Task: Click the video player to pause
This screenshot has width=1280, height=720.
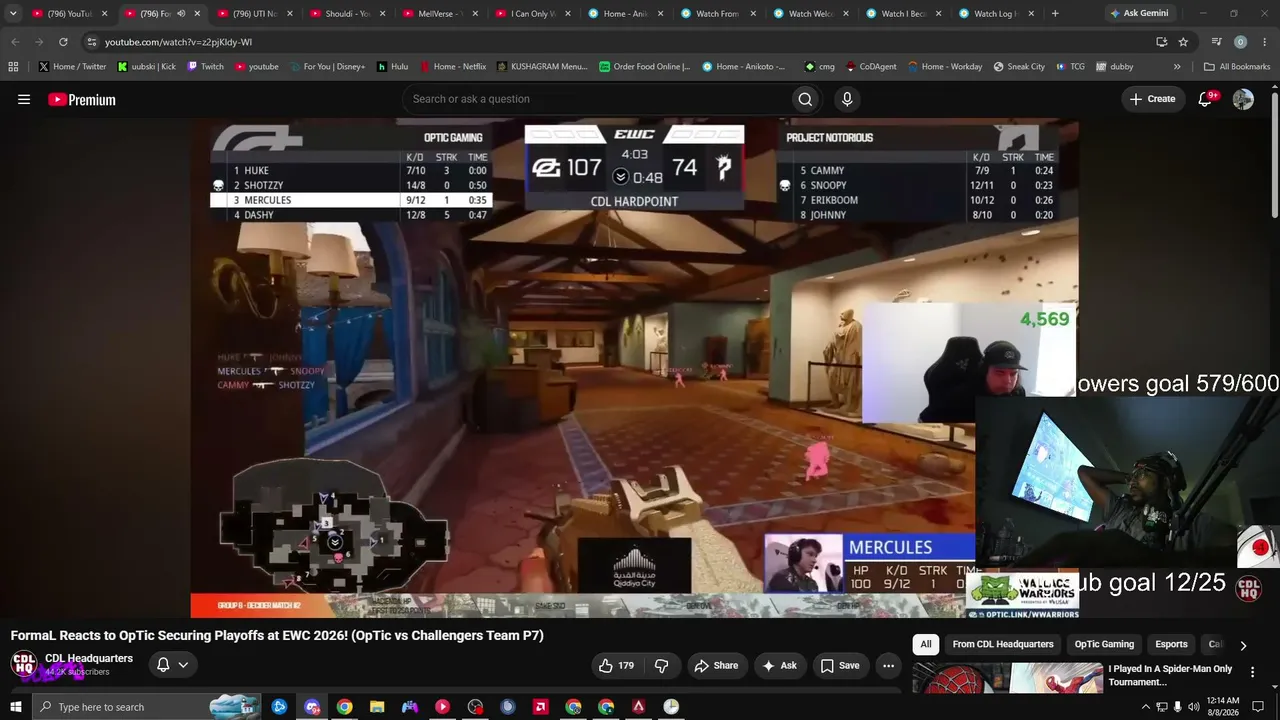Action: click(635, 368)
